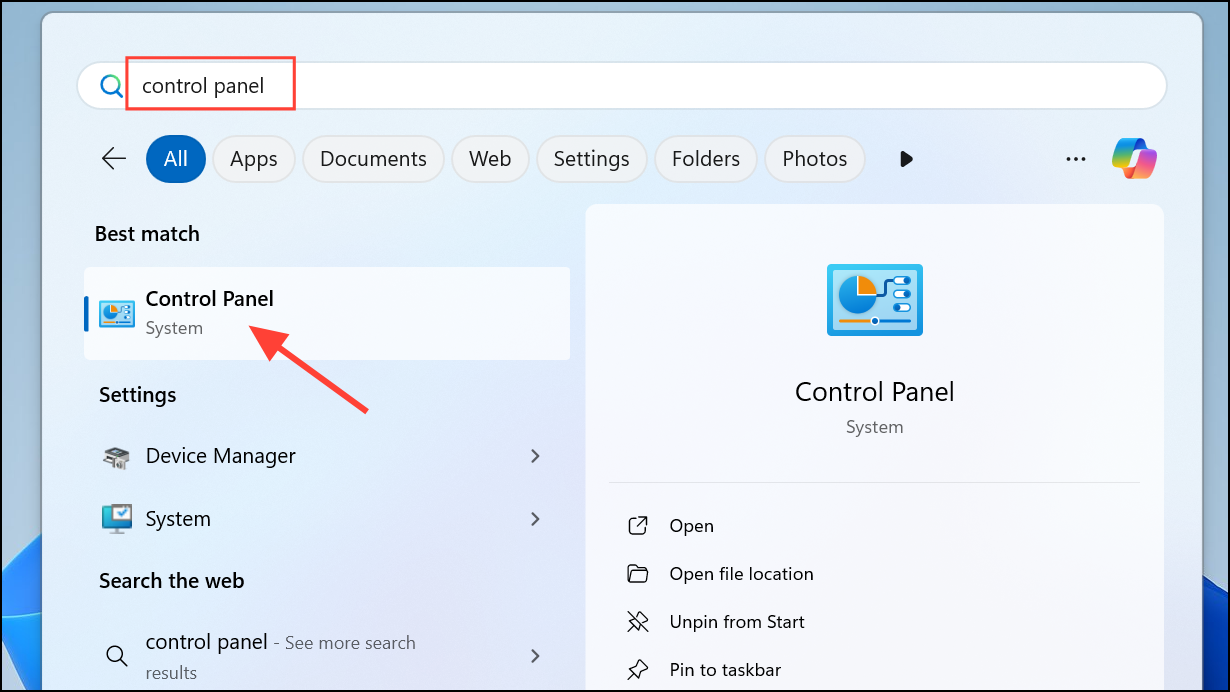Click the search field containing control panel
The image size is (1230, 692).
tap(622, 86)
